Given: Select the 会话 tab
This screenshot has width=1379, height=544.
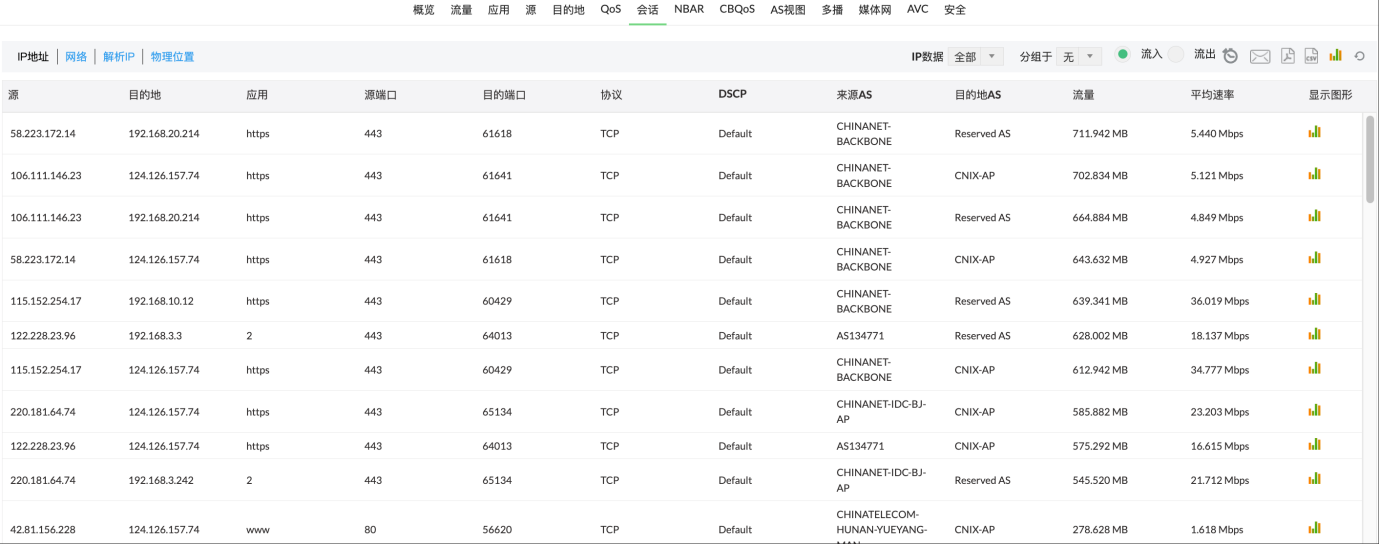Looking at the screenshot, I should (x=647, y=10).
